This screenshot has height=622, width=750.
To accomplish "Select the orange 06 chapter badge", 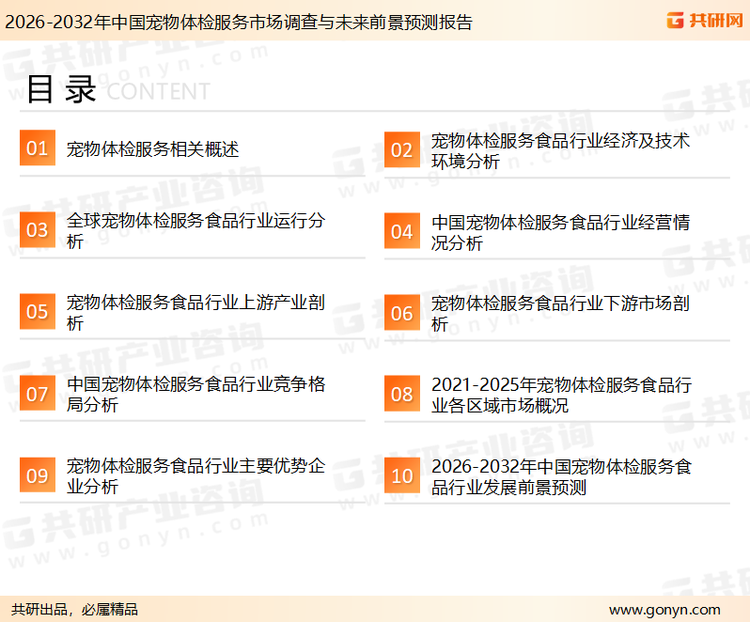I will (402, 313).
